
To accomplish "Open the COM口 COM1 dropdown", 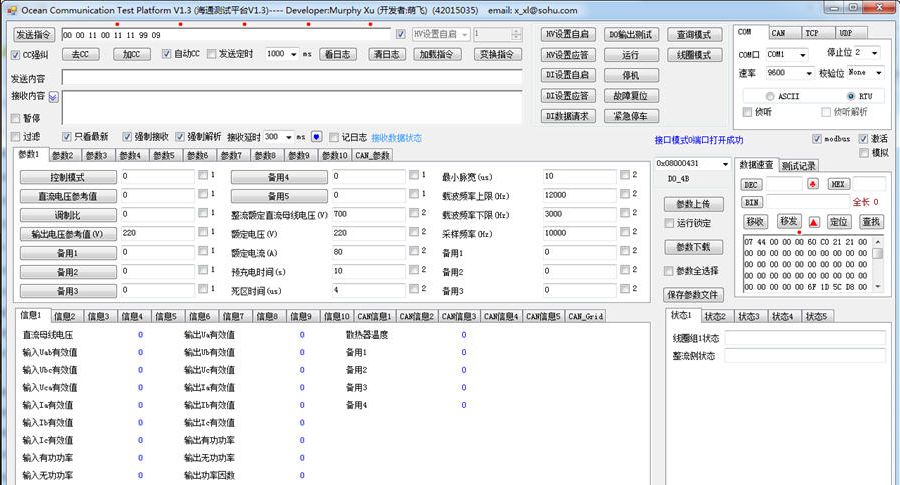I will click(x=803, y=55).
